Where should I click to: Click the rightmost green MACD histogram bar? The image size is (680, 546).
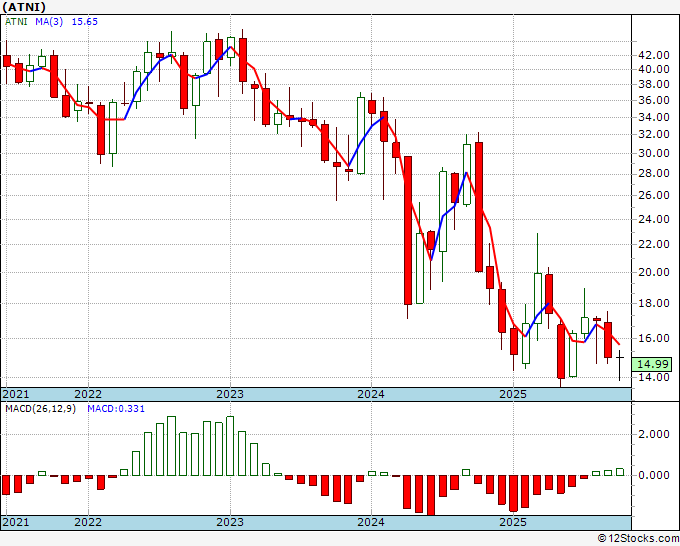(x=620, y=472)
